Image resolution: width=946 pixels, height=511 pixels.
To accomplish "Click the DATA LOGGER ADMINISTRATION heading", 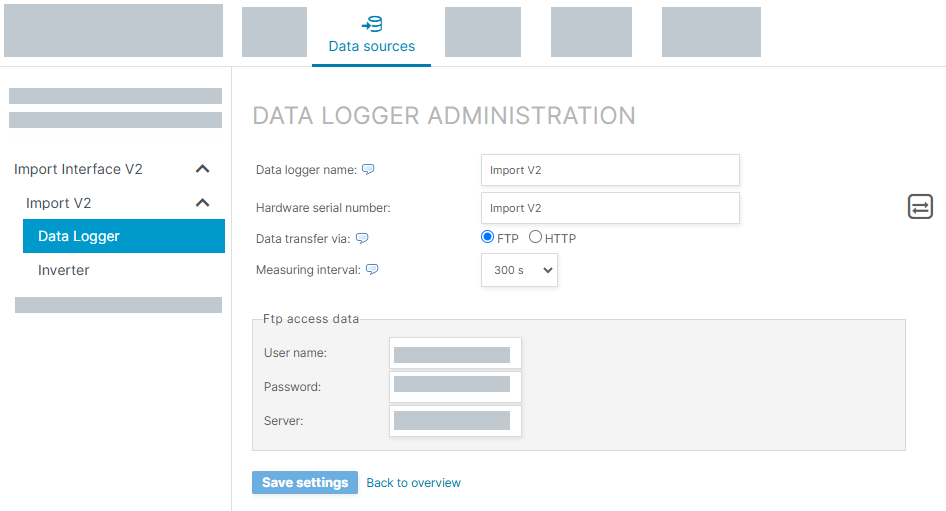I will point(443,116).
